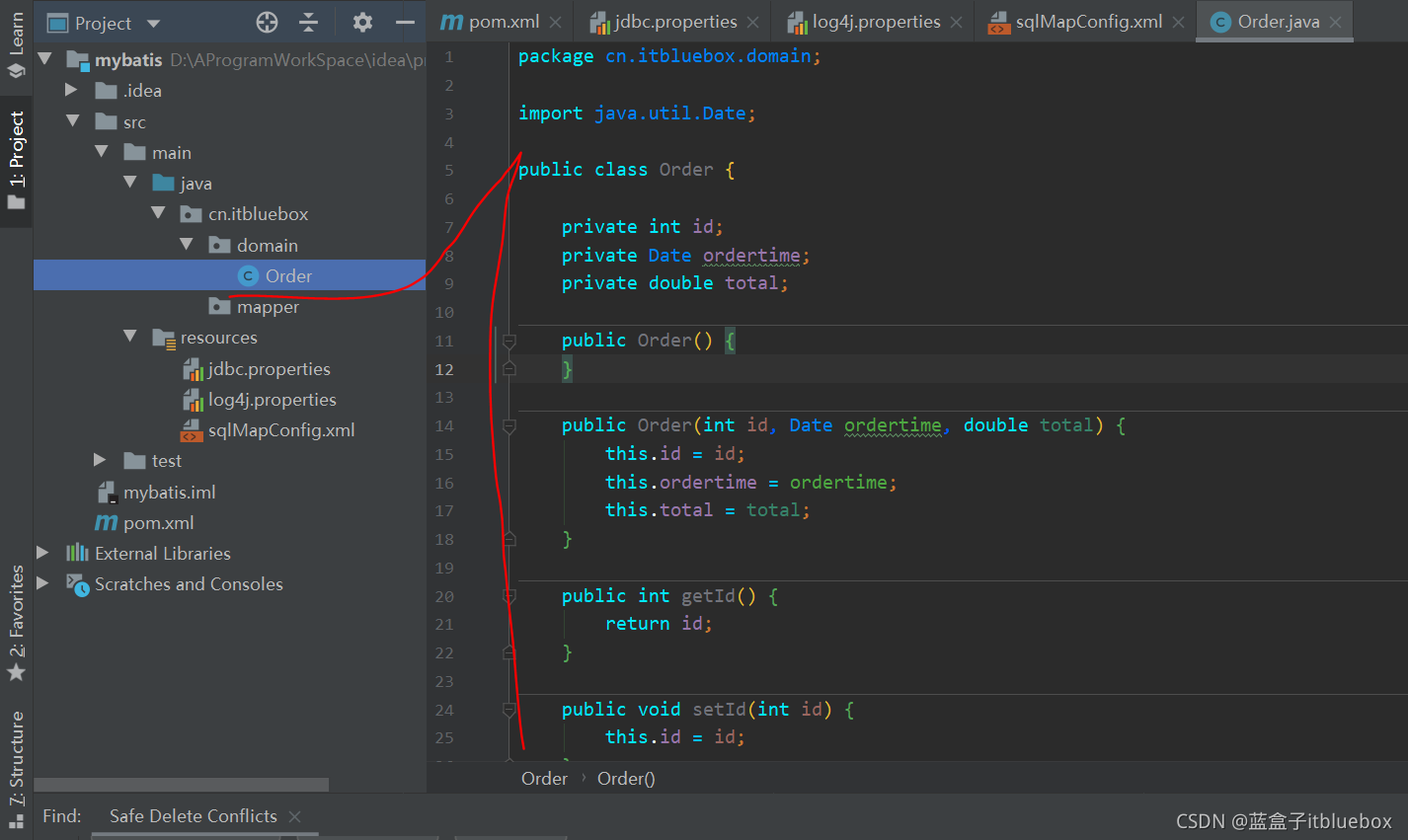
Task: Open sqlMapConfig.xml from the project tree
Action: click(x=281, y=430)
